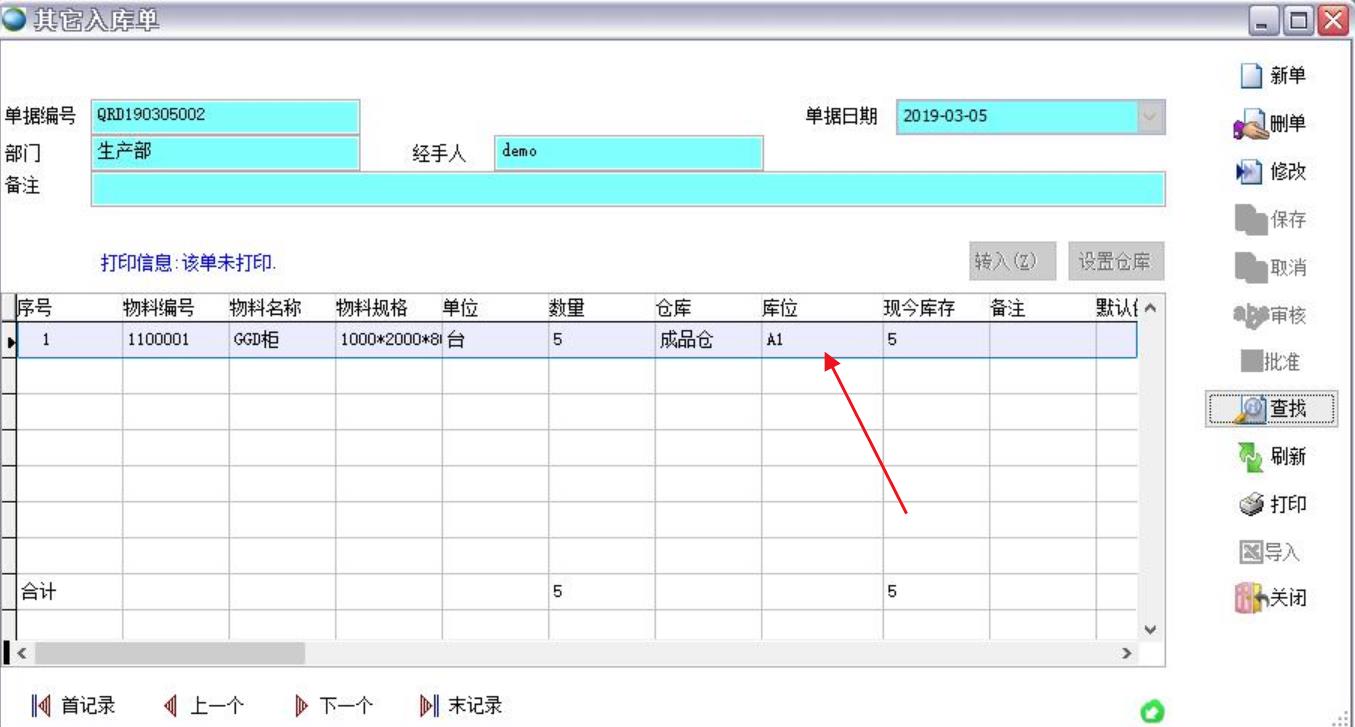The image size is (1355, 727).
Task: Open the 单据日期 date dropdown
Action: coord(1151,116)
